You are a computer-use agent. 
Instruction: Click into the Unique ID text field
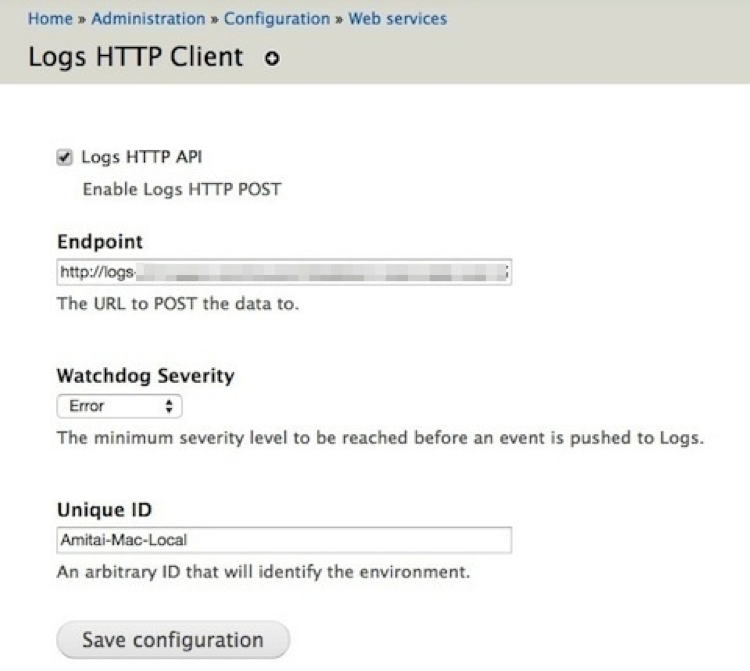pos(284,540)
